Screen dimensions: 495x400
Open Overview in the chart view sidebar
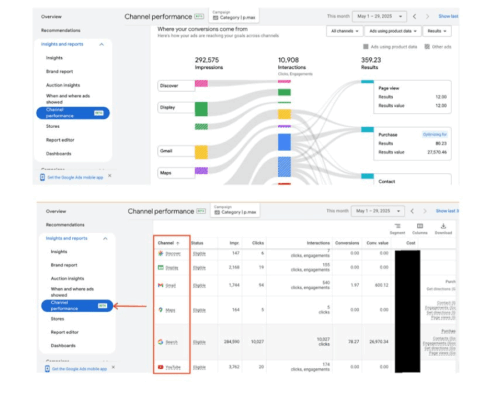click(x=51, y=17)
